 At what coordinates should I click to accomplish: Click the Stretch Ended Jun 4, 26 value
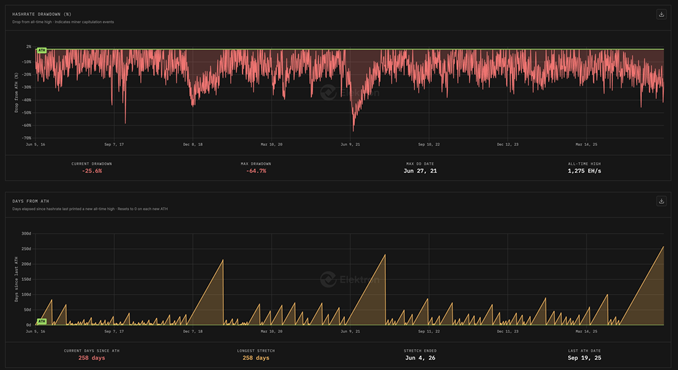coord(420,358)
